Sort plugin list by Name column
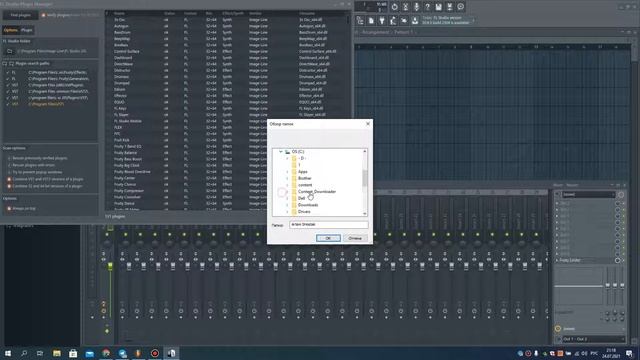 (120, 13)
